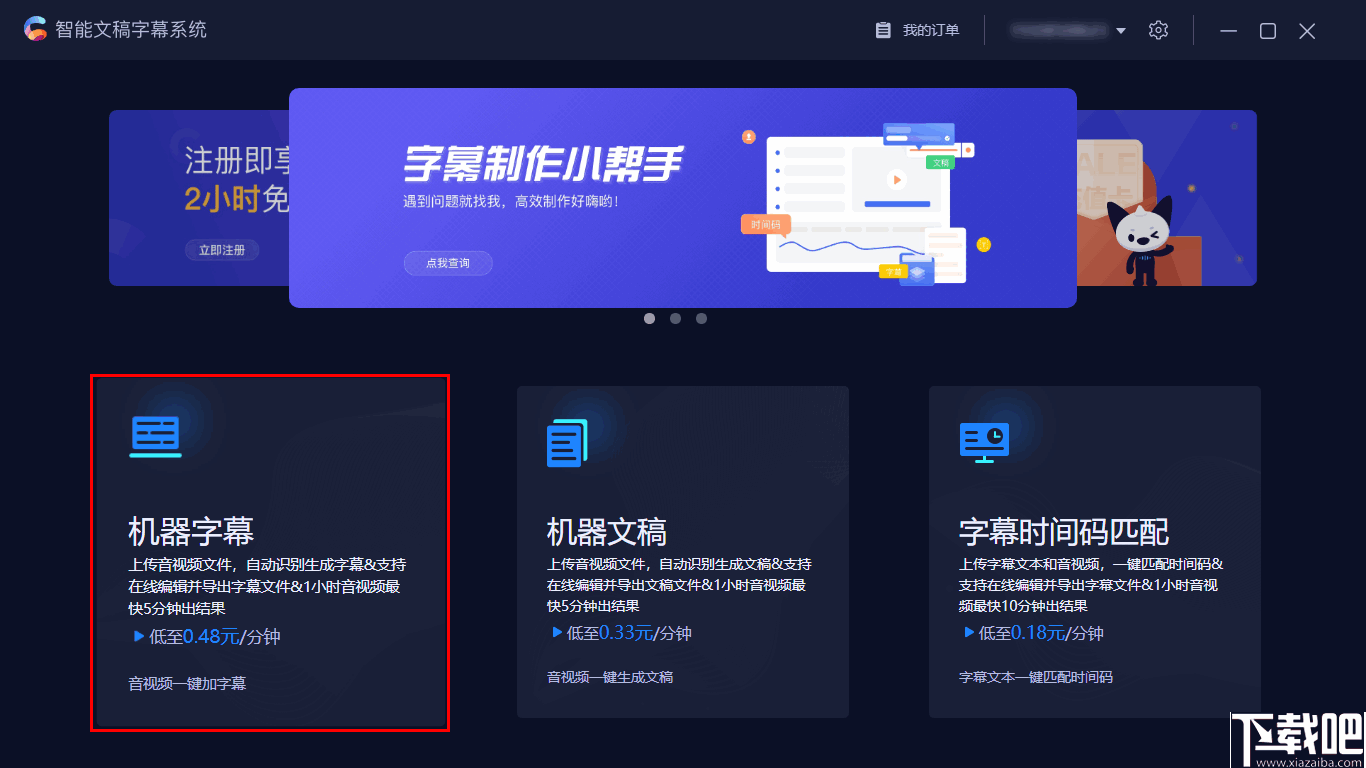Select the third carousel indicator dot
The height and width of the screenshot is (768, 1366).
click(x=701, y=318)
